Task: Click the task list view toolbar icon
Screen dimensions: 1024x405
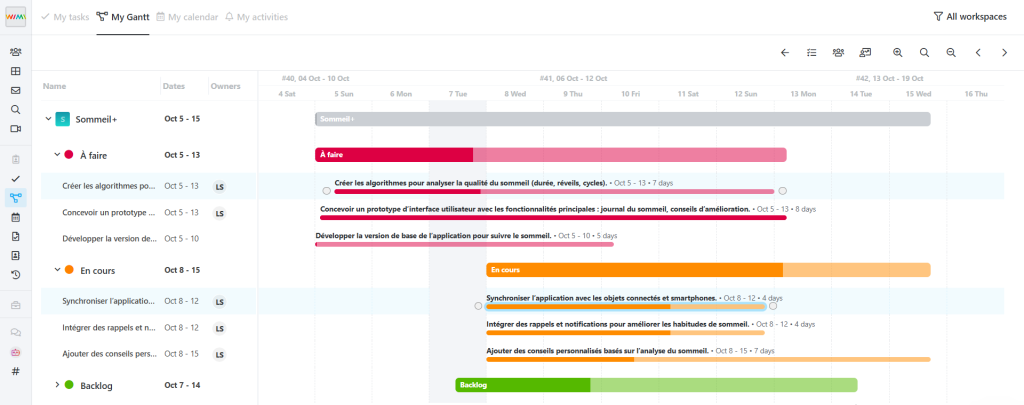Action: pos(812,53)
